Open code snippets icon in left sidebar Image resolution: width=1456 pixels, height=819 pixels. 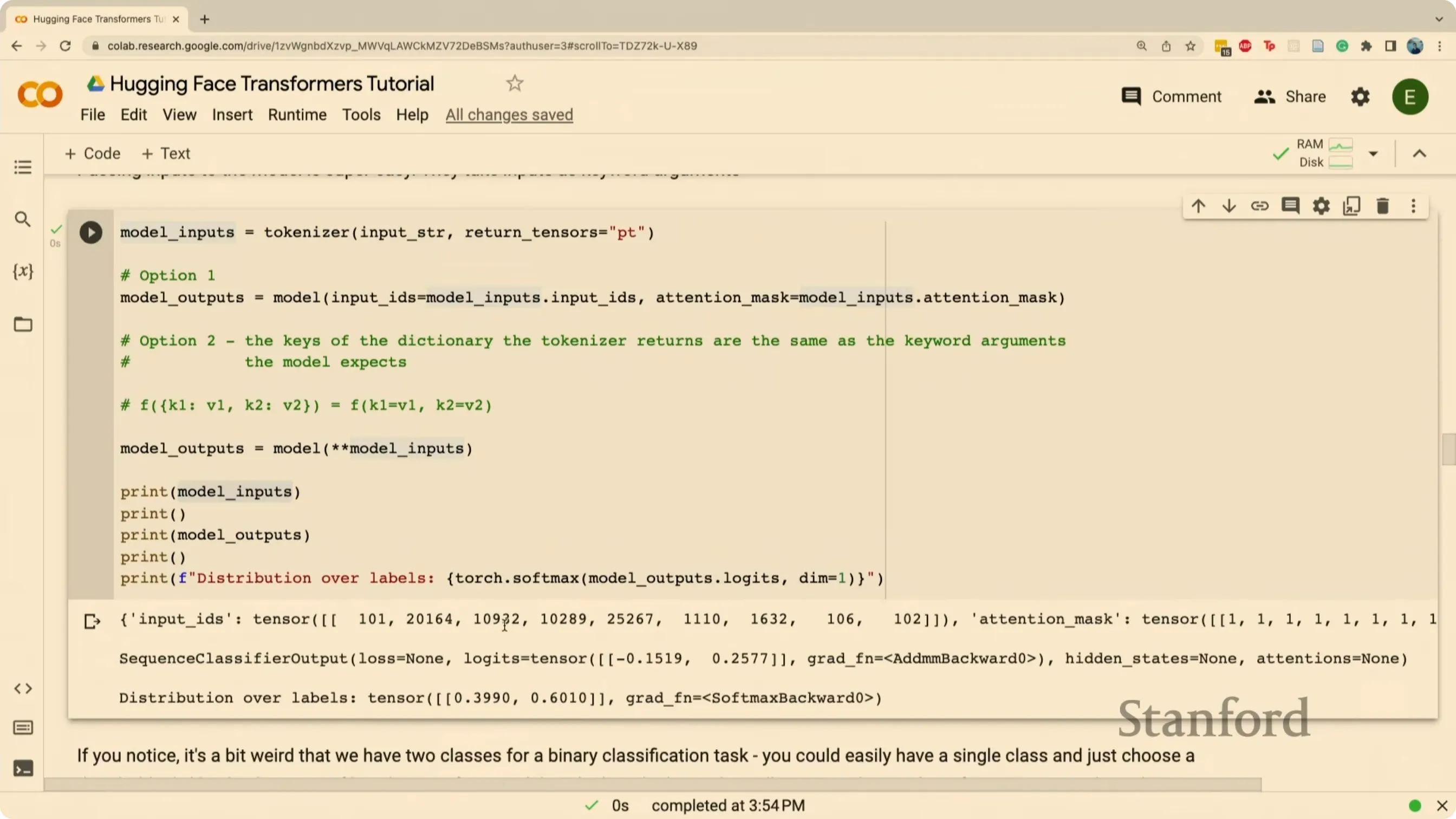pos(23,688)
